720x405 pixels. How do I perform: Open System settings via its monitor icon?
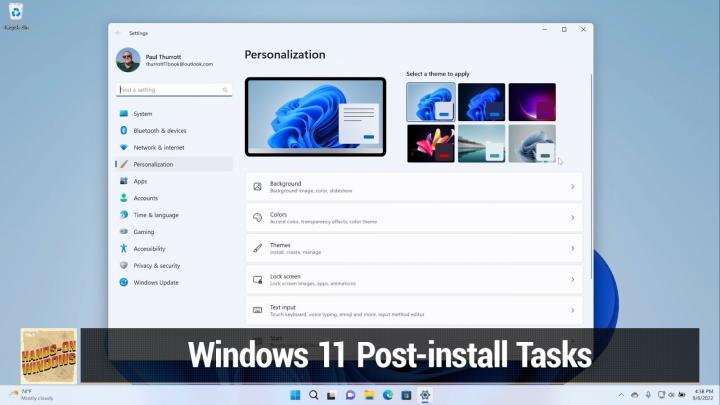pyautogui.click(x=124, y=113)
